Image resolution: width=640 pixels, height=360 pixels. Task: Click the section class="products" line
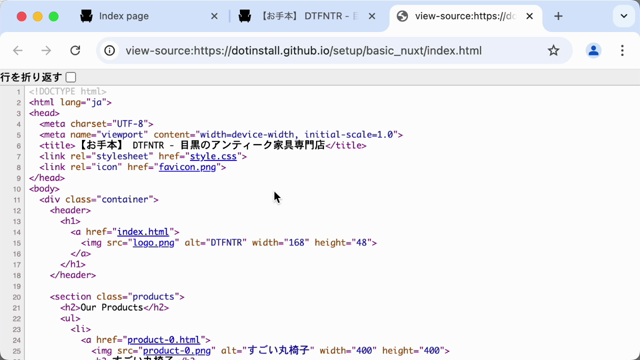117,297
